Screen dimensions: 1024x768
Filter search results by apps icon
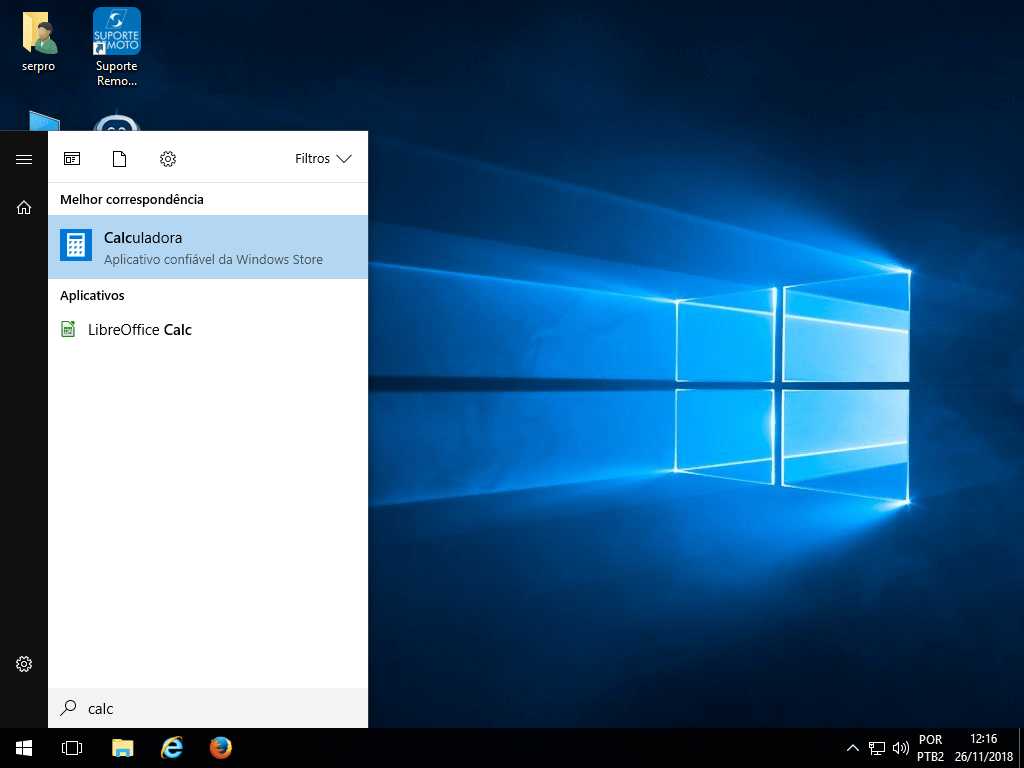72,159
